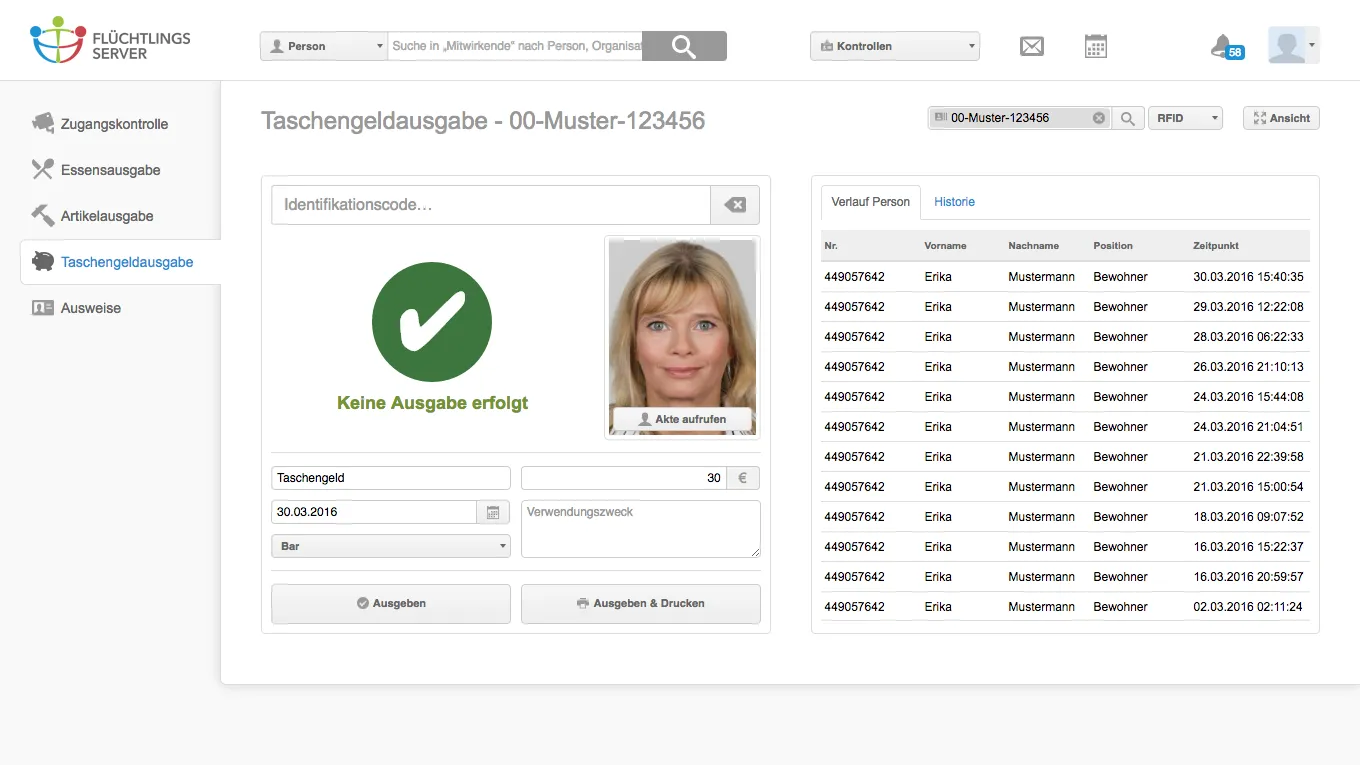Click the date field 30.03.2016
Viewport: 1360px width, 765px height.
(x=374, y=512)
